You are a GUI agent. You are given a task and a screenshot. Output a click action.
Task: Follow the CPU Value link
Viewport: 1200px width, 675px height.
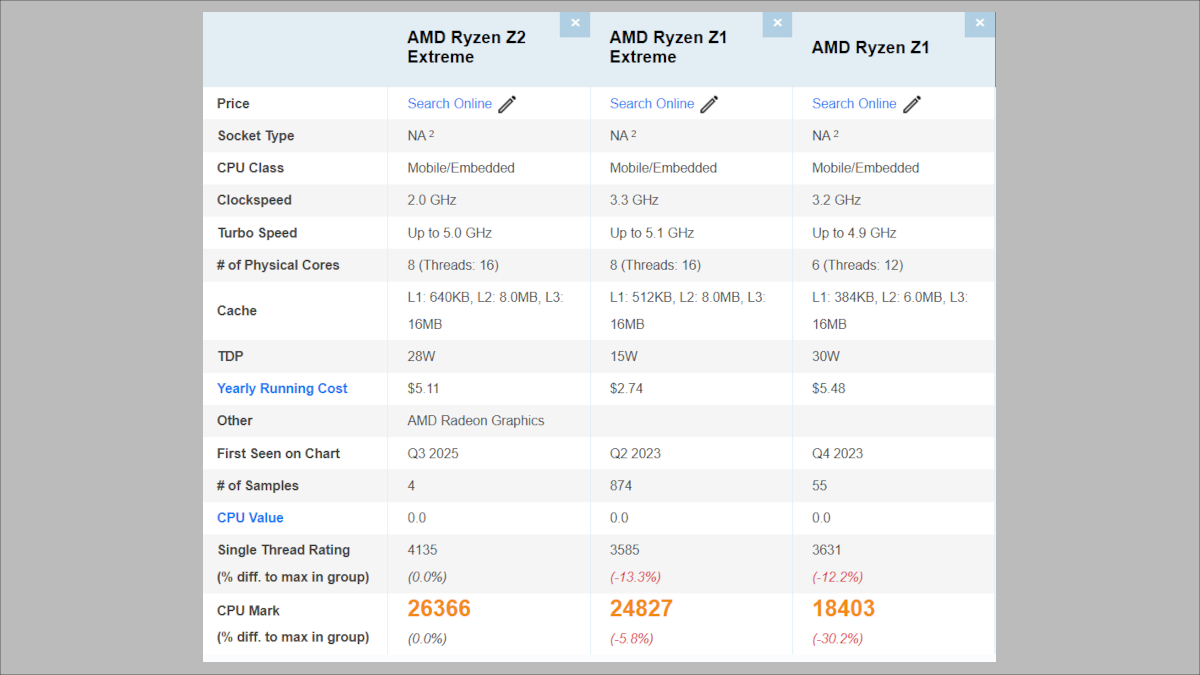coord(250,518)
